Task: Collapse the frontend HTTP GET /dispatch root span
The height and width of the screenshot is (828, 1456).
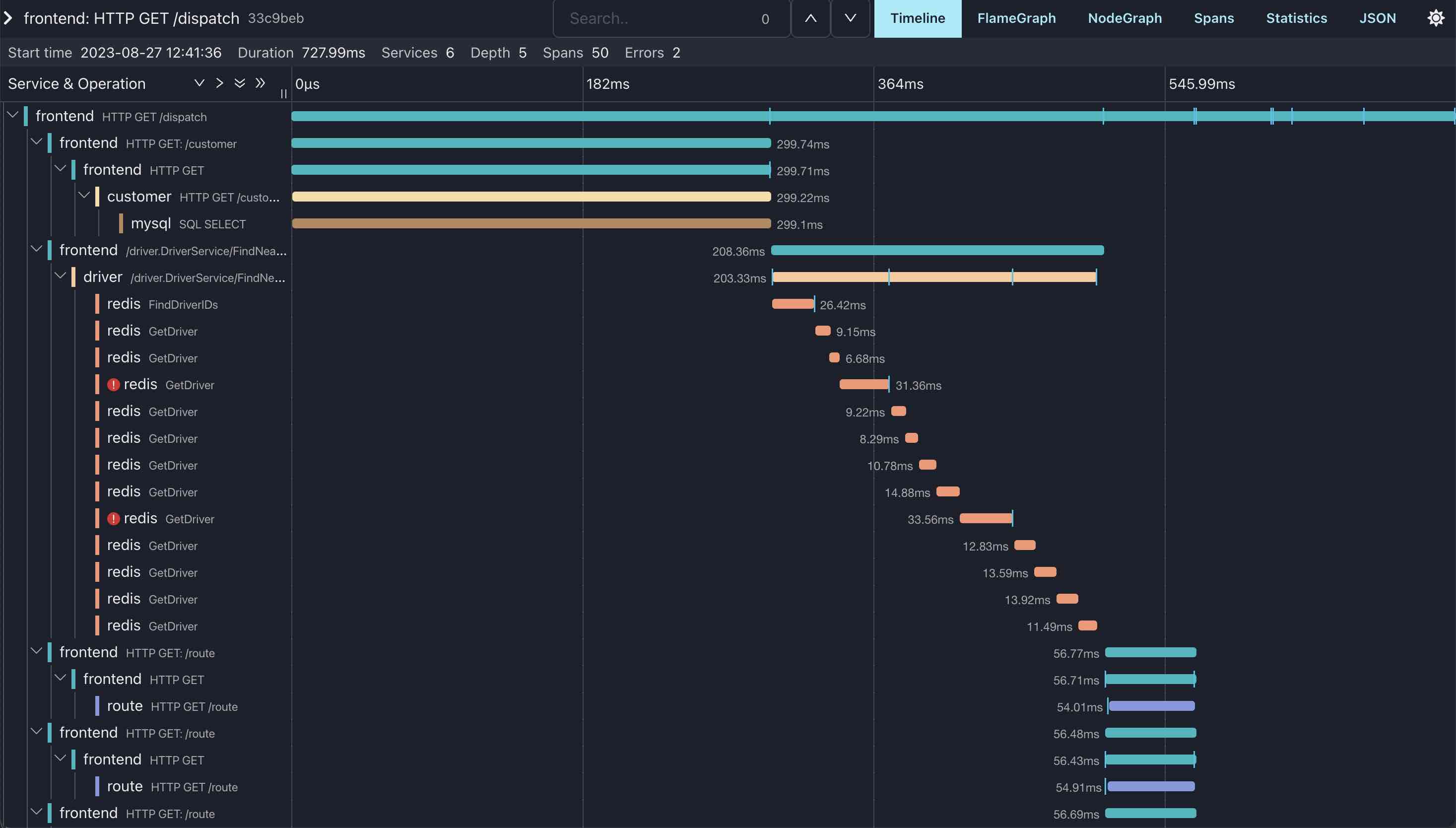Action: tap(12, 116)
